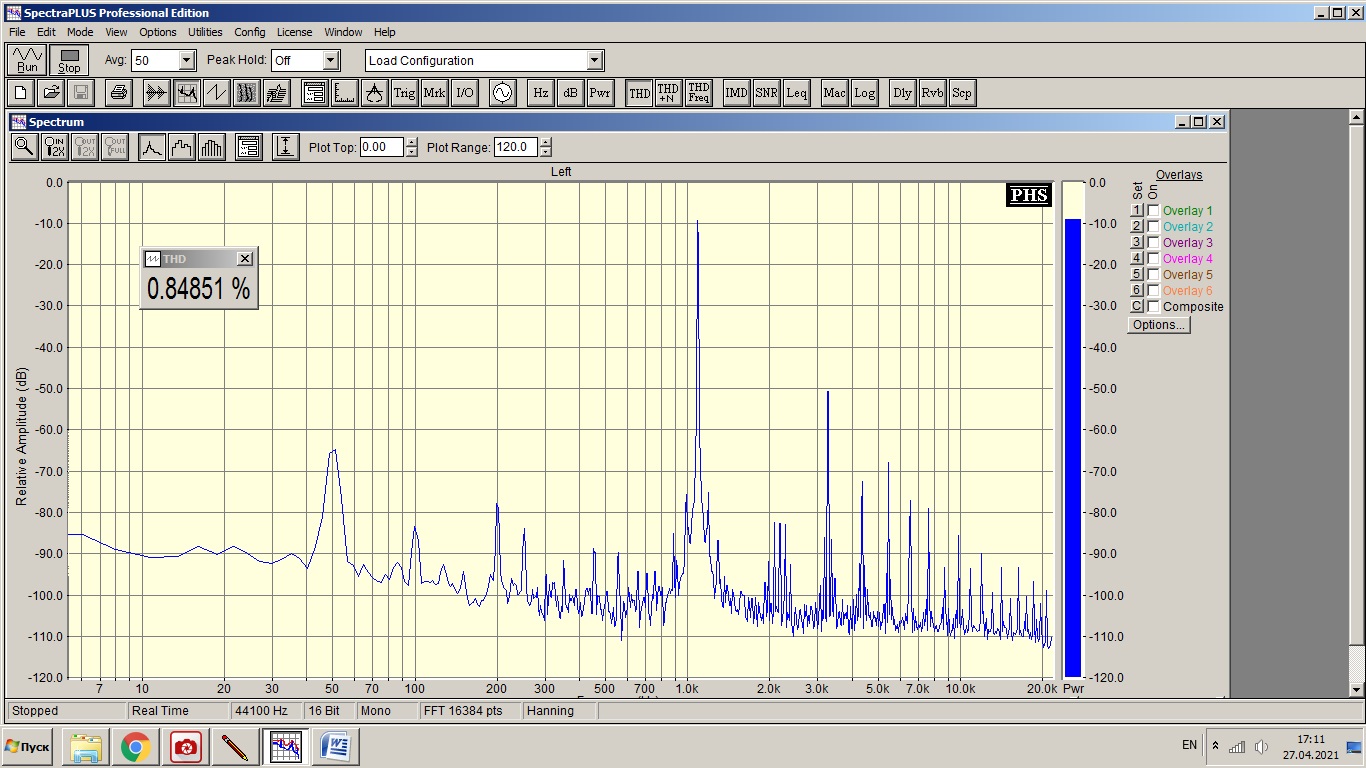Select the bar graph plot style icon
The width and height of the screenshot is (1366, 768).
[212, 147]
